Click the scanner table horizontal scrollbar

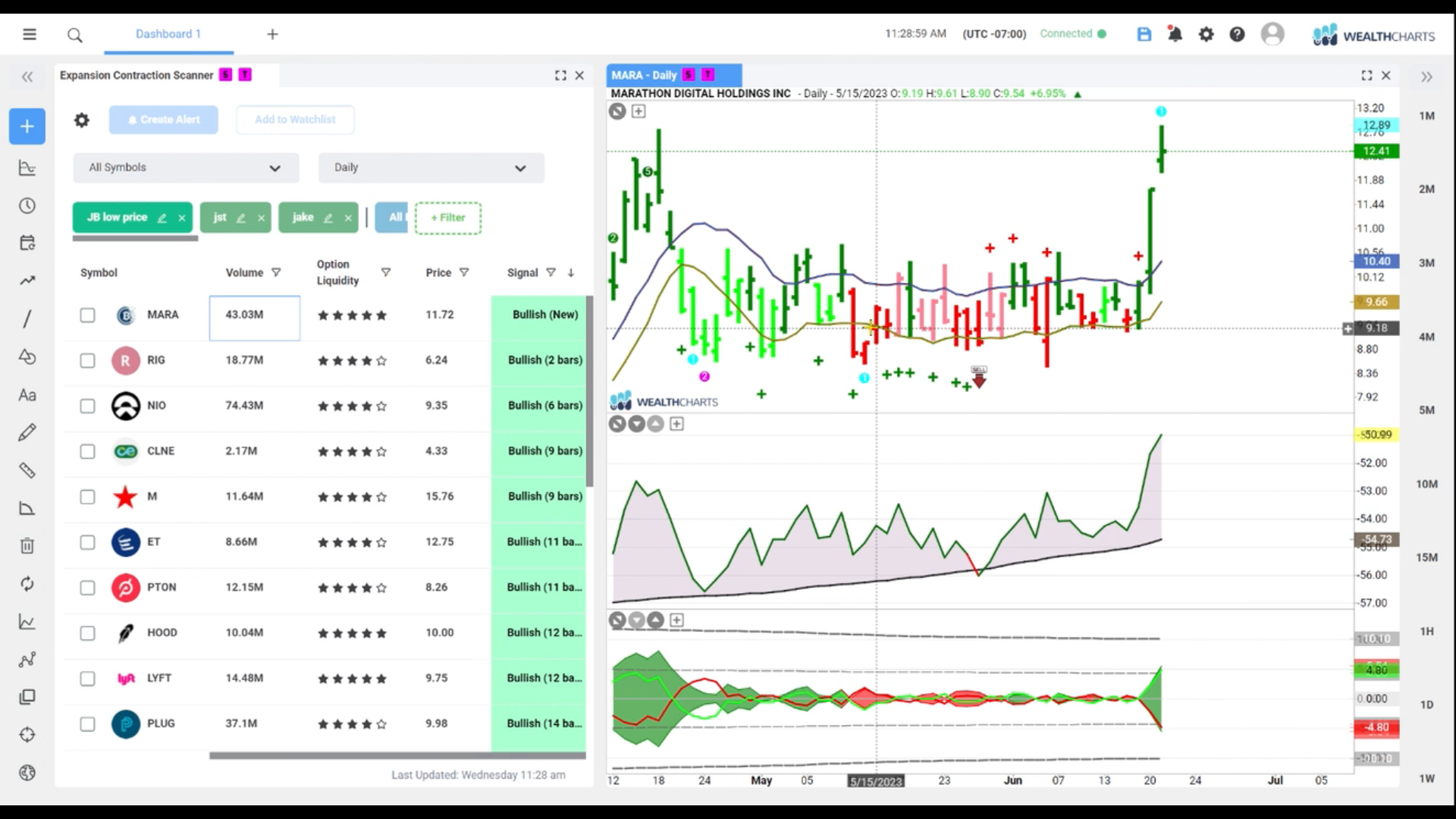[397, 755]
